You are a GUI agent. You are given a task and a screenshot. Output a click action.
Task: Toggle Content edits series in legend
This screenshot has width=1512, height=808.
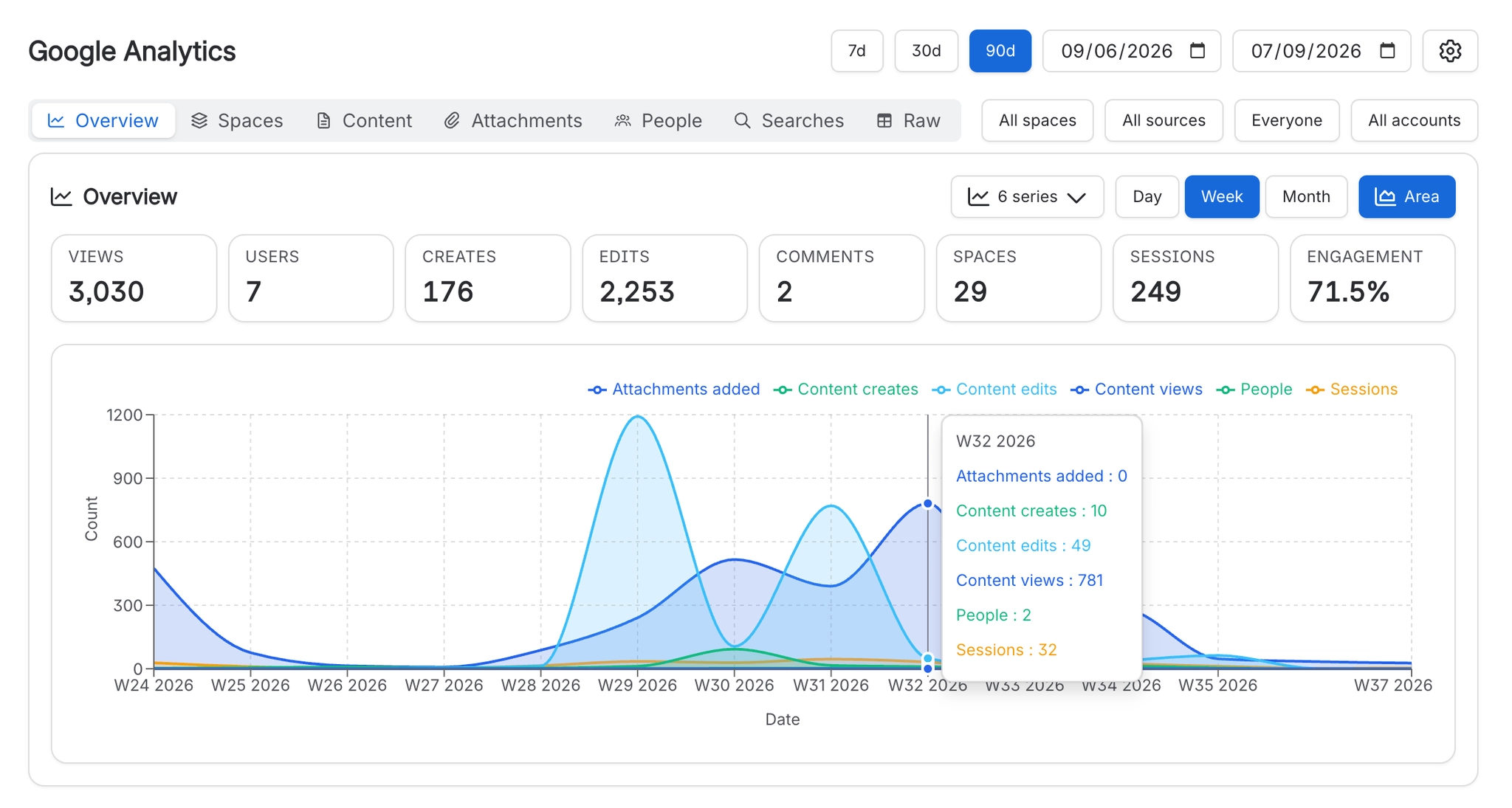tap(994, 389)
